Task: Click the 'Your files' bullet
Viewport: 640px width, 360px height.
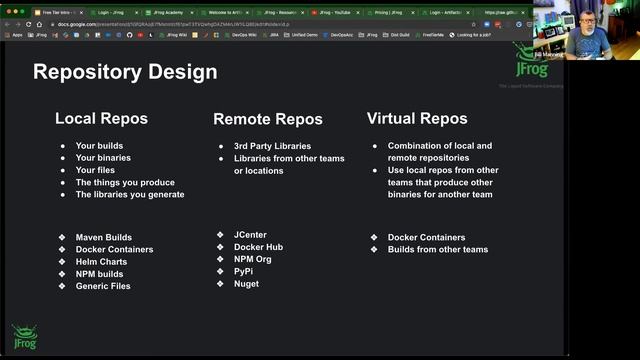Action: 95,170
